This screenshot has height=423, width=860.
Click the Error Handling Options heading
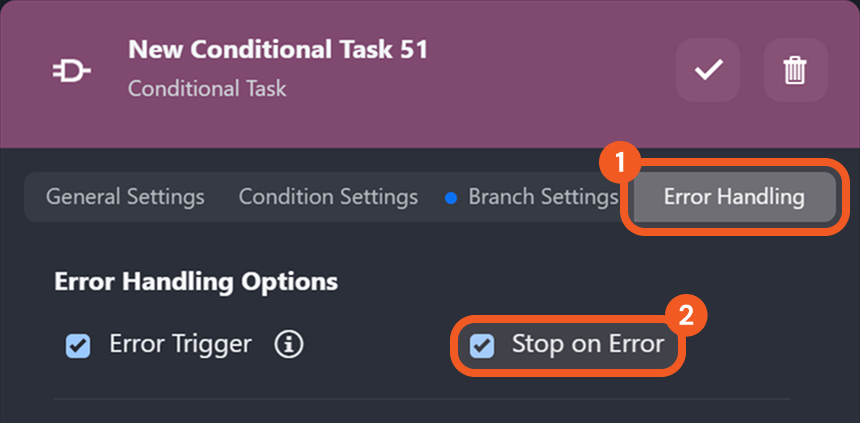[x=196, y=282]
